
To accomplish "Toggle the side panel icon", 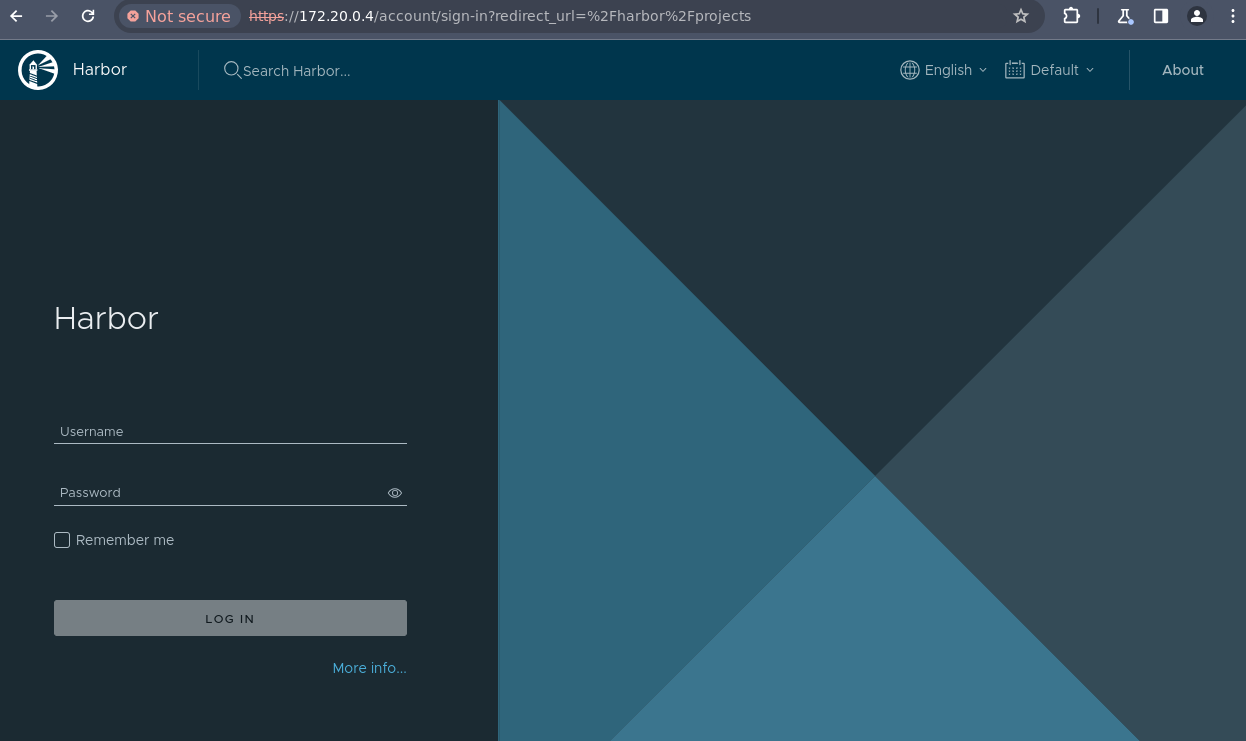I will coord(1161,16).
